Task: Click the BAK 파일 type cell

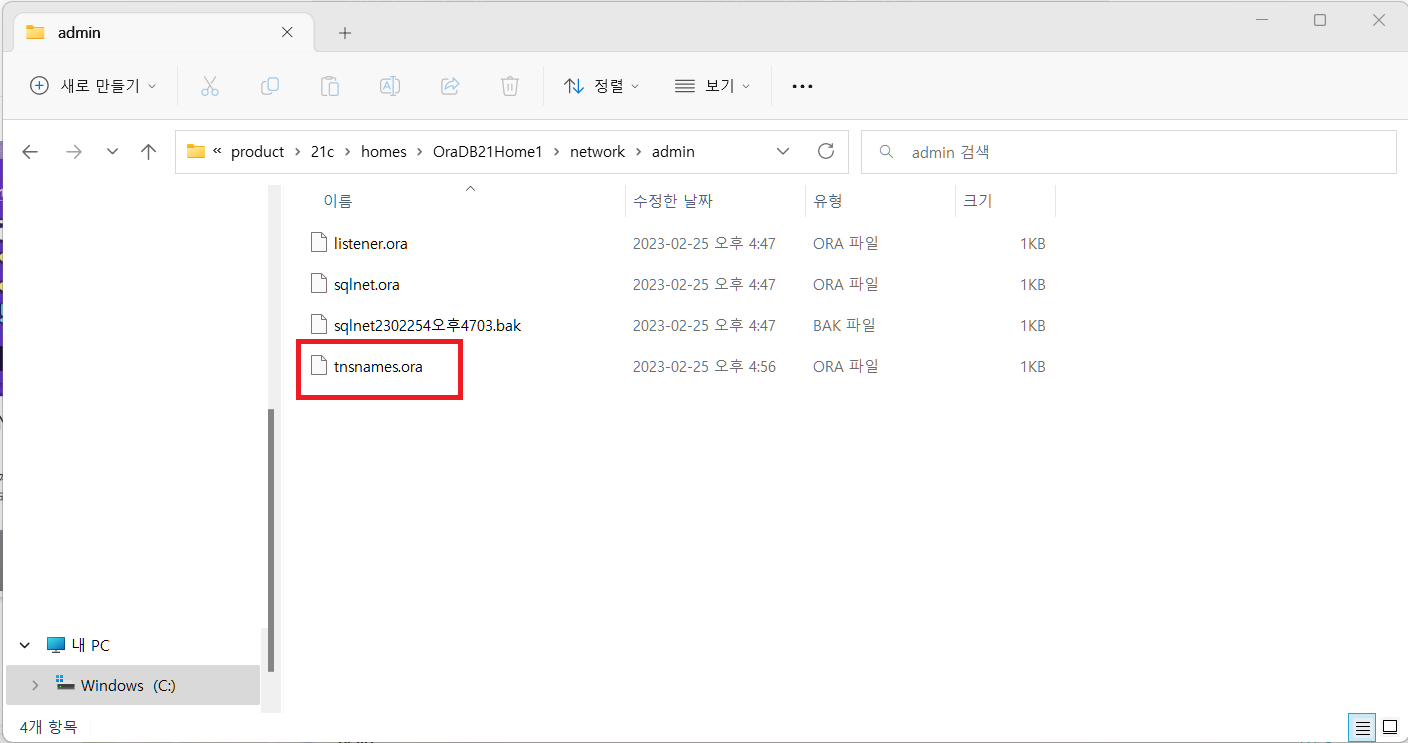Action: [x=844, y=325]
